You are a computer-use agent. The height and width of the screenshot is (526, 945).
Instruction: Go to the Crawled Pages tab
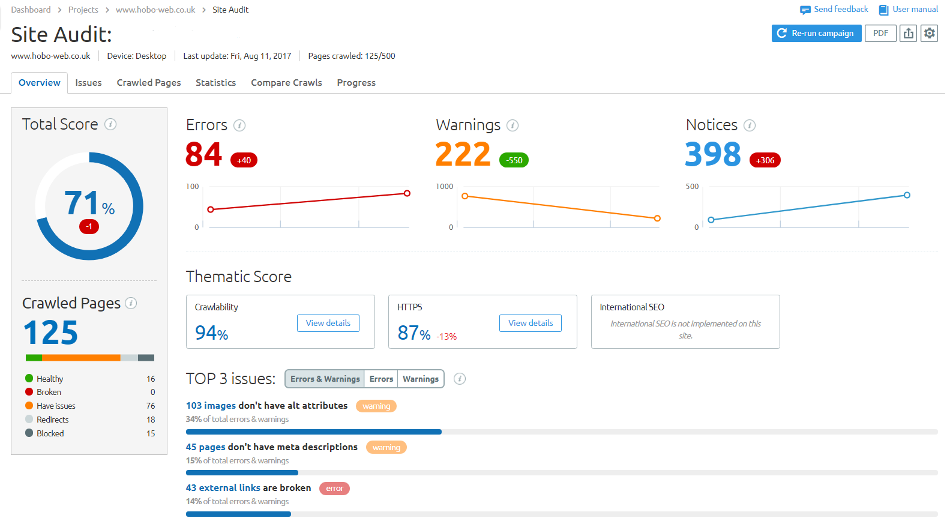(x=148, y=83)
